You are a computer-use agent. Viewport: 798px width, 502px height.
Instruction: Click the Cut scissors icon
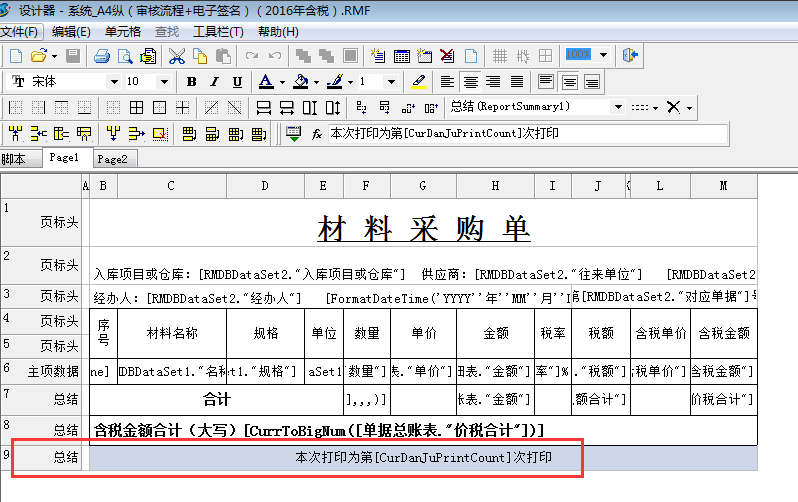coord(176,56)
